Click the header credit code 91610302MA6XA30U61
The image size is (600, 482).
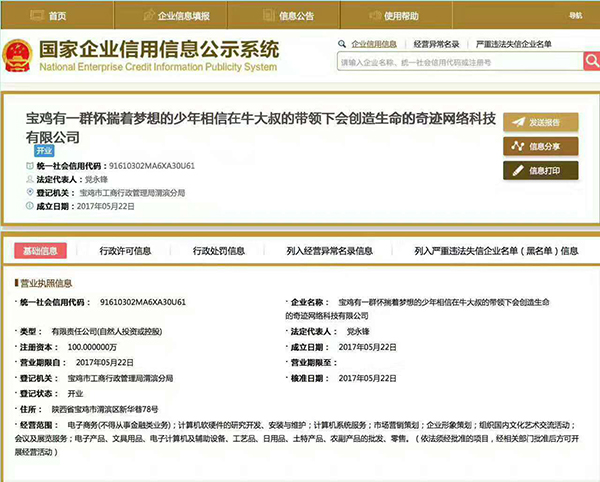coord(152,166)
